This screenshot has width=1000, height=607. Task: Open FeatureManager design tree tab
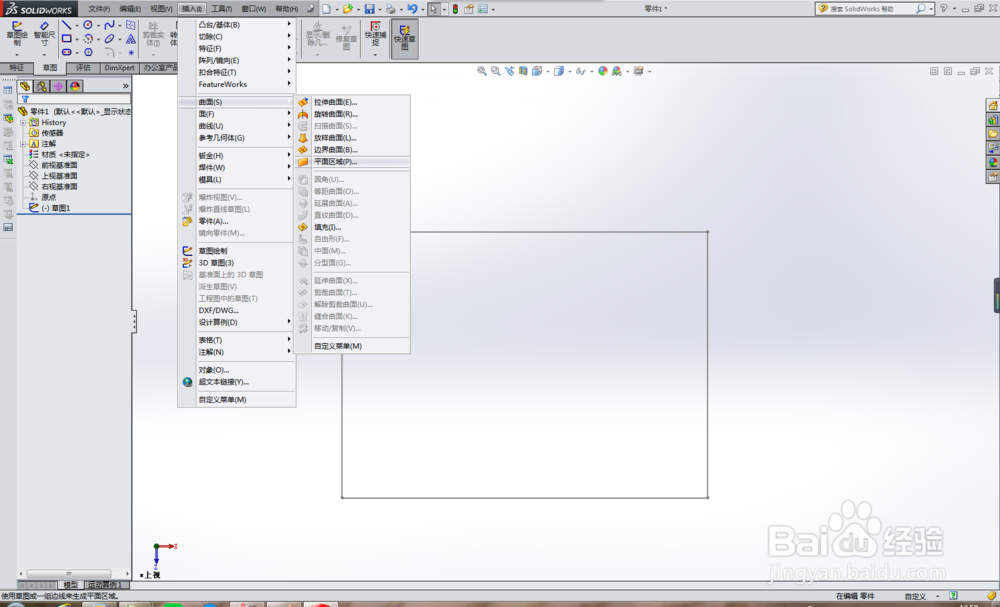coord(25,86)
